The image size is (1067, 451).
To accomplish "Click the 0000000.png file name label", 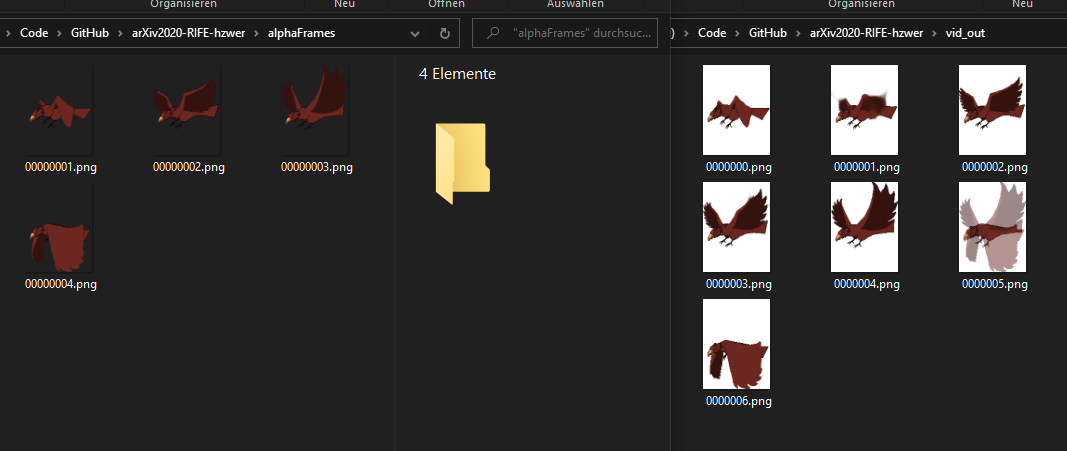I will tap(739, 167).
